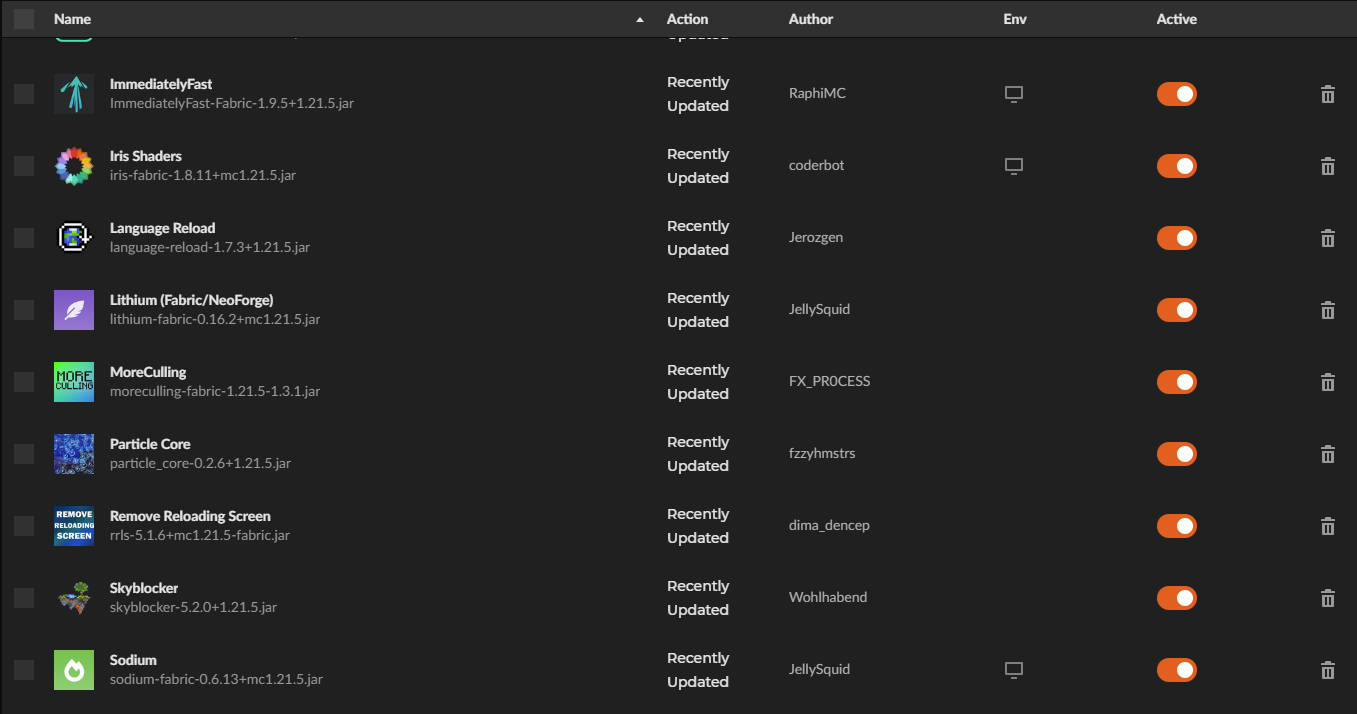Click the Active column header
The height and width of the screenshot is (714, 1357).
click(1176, 19)
